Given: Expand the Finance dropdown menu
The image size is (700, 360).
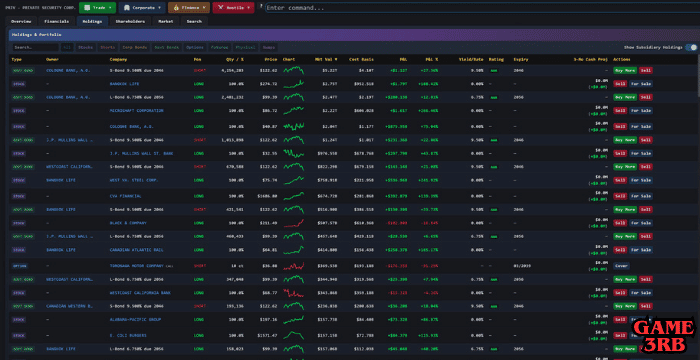Looking at the screenshot, I should click(x=189, y=8).
